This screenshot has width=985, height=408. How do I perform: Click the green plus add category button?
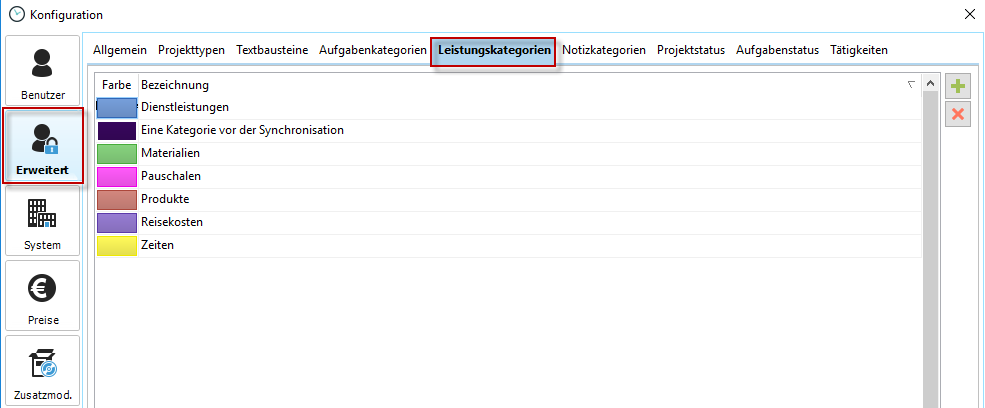pos(958,87)
